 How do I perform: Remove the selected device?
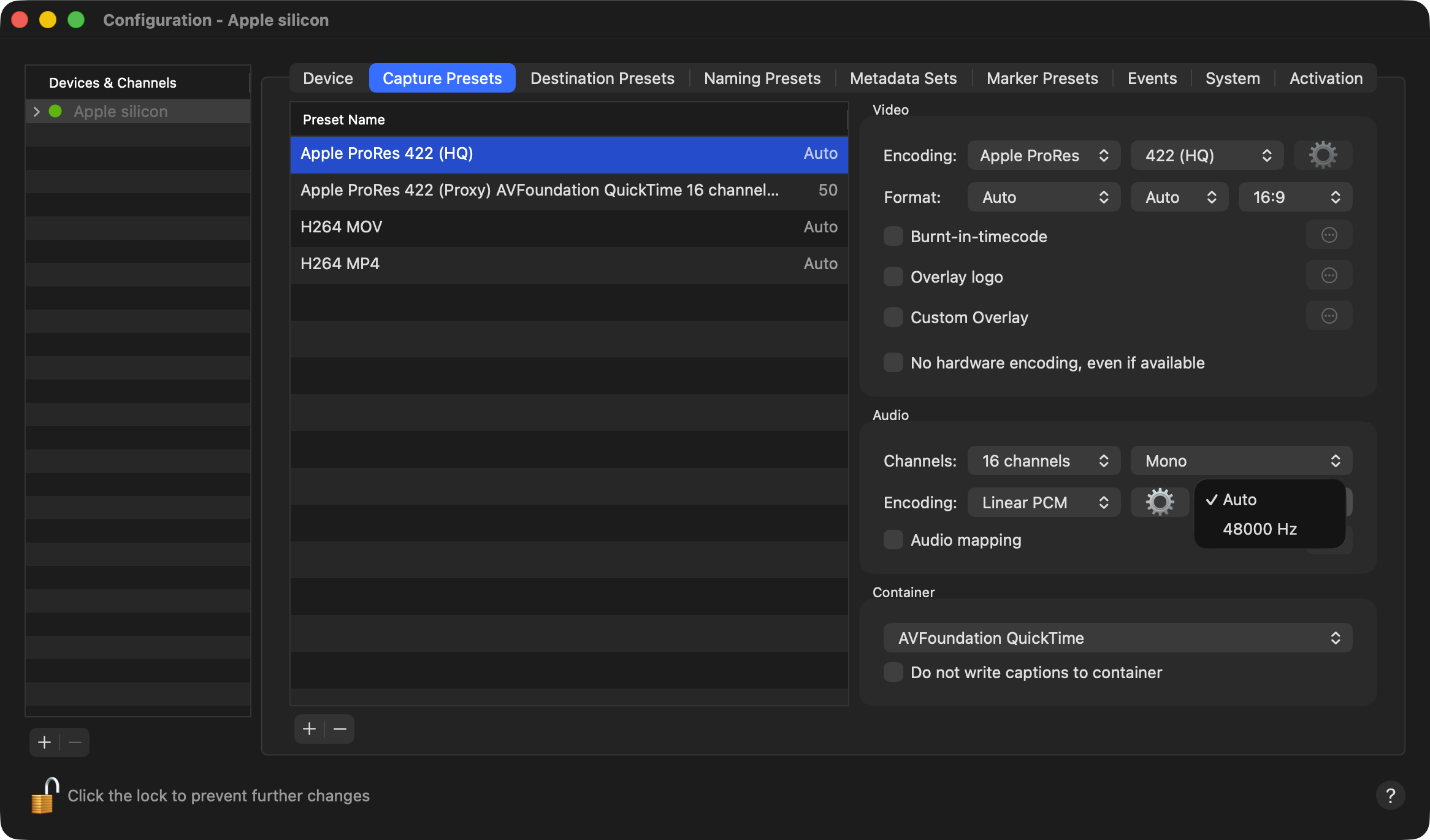(75, 743)
